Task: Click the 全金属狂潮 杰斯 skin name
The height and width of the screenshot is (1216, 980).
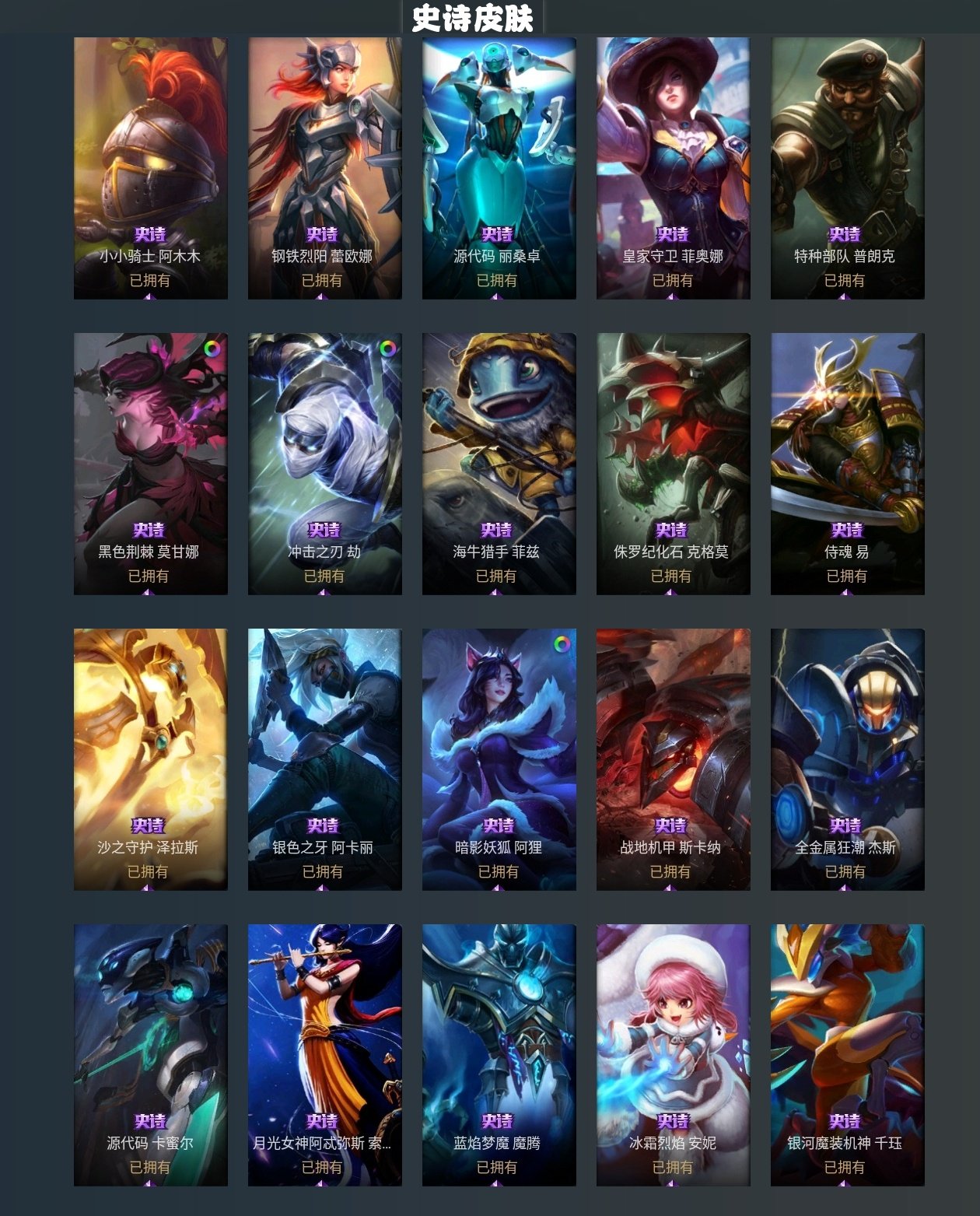Action: tap(845, 847)
